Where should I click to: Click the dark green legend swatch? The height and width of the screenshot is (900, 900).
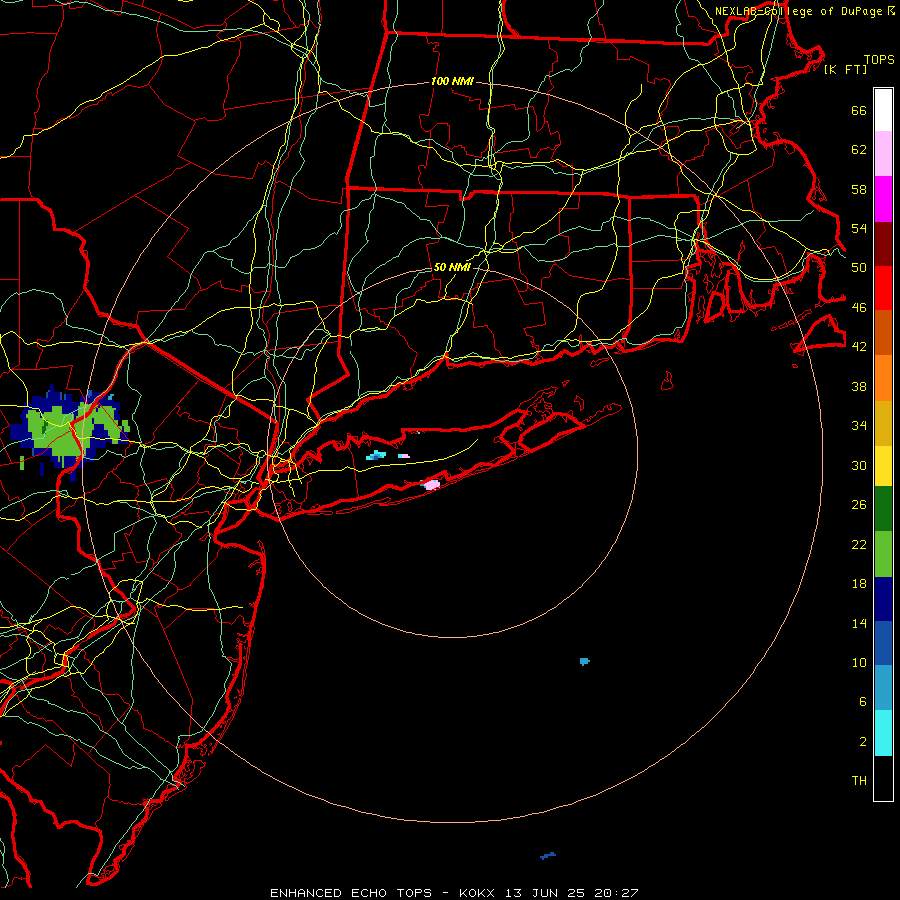point(883,509)
